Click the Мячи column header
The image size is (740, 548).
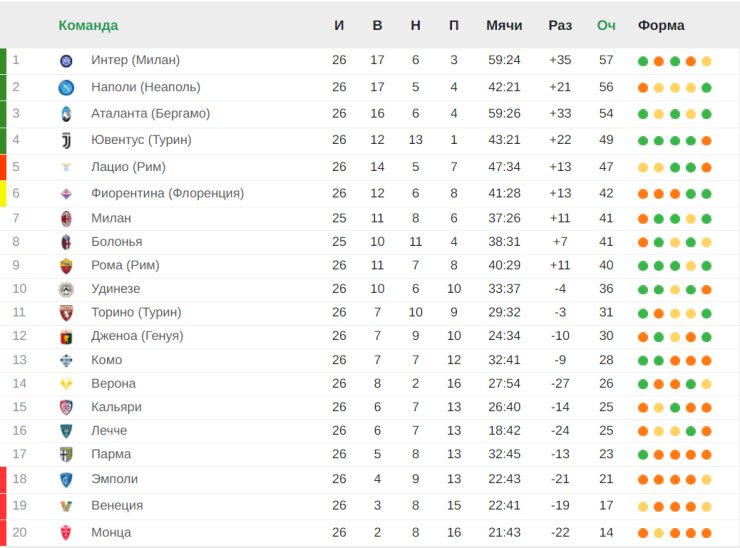pos(504,25)
